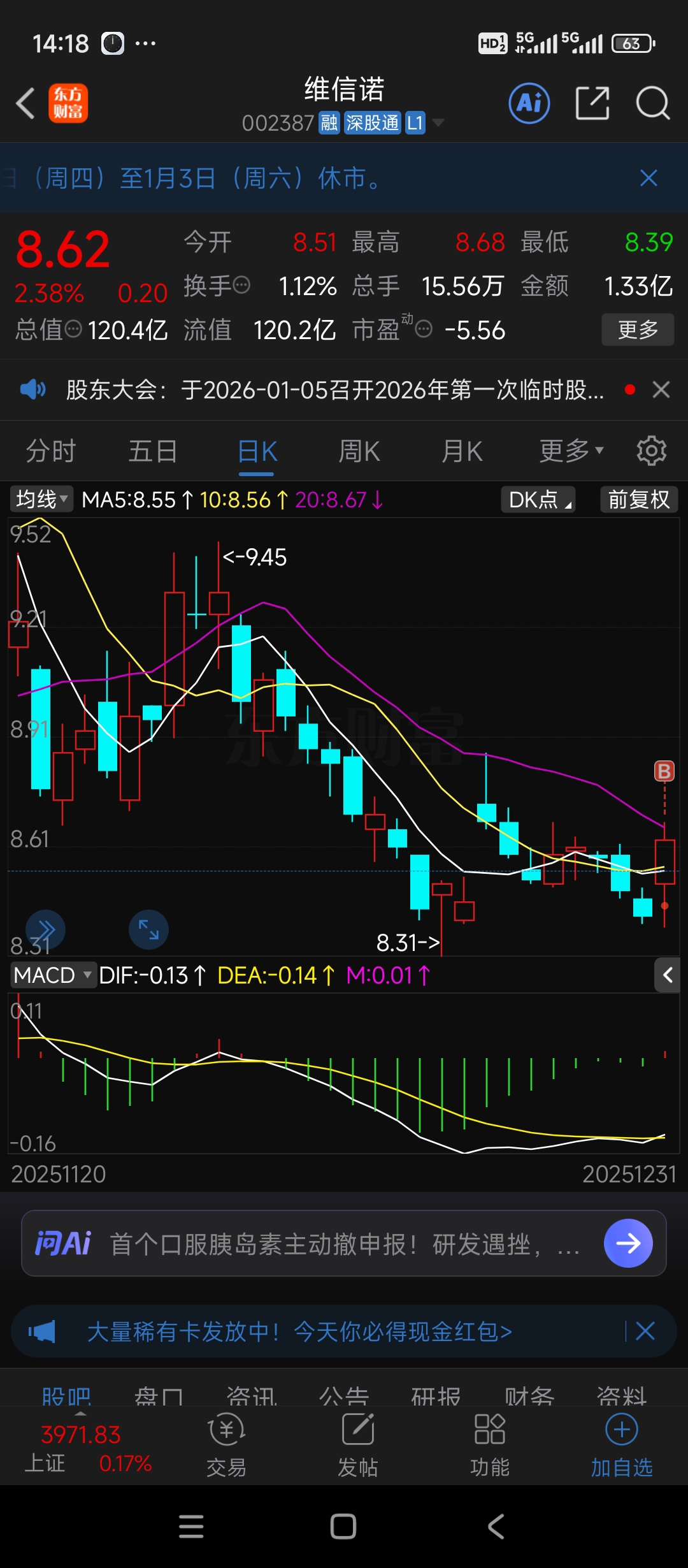The image size is (688, 1568).
Task: Change the 前复权 adjustment option
Action: 638,500
